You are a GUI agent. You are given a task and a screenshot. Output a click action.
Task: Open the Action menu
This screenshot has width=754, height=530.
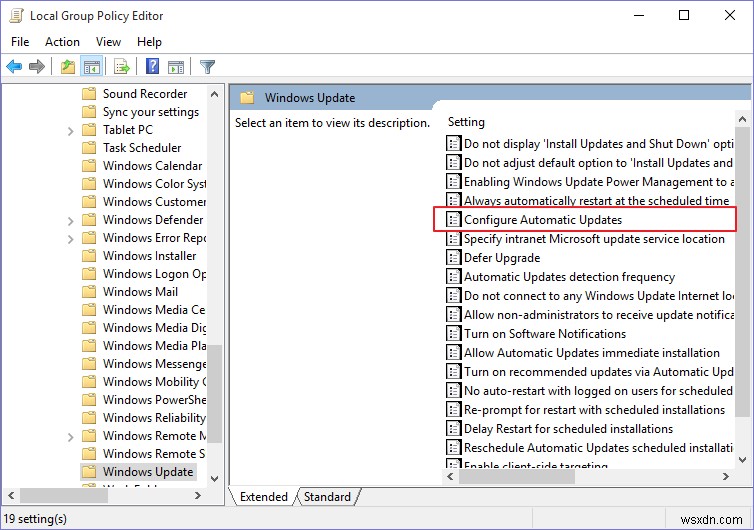point(63,42)
